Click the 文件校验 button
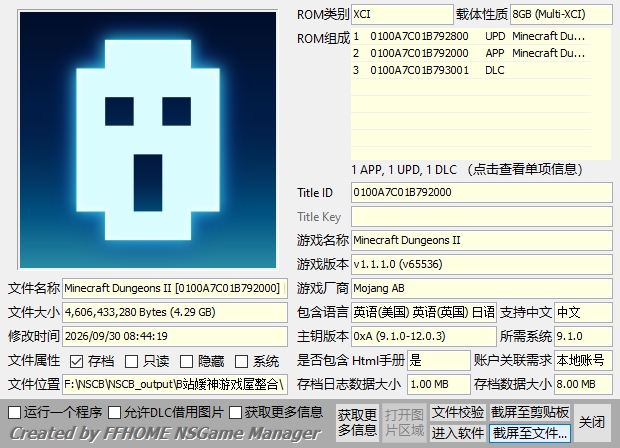The image size is (620, 448). point(458,412)
